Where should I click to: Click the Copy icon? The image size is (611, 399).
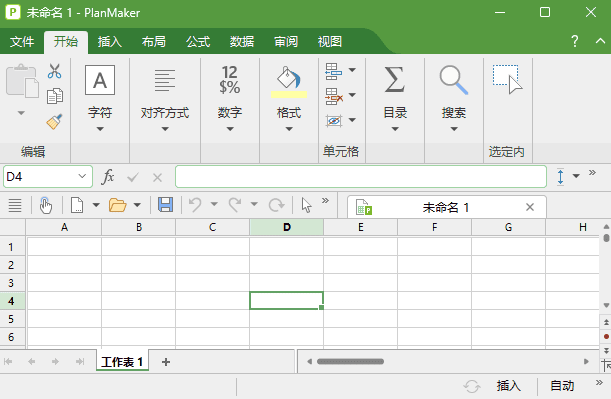pos(55,96)
